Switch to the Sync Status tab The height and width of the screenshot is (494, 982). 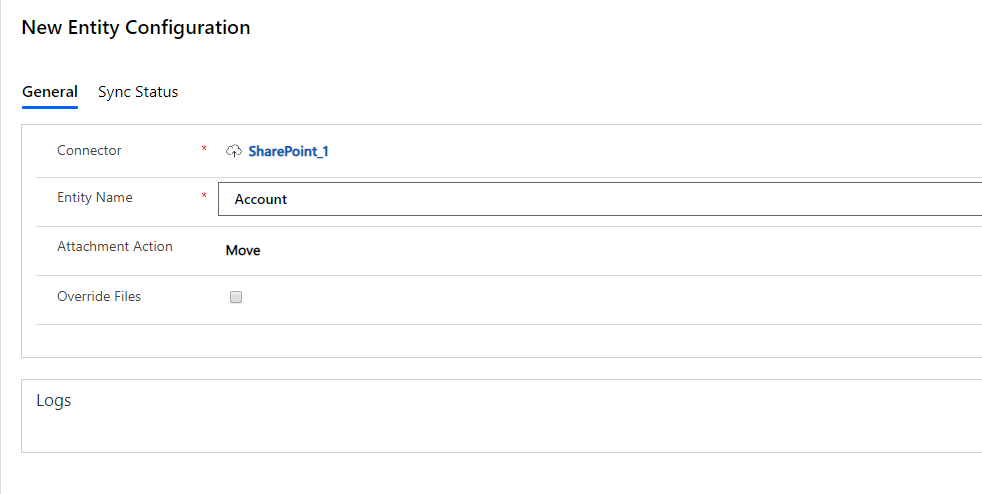[x=138, y=91]
